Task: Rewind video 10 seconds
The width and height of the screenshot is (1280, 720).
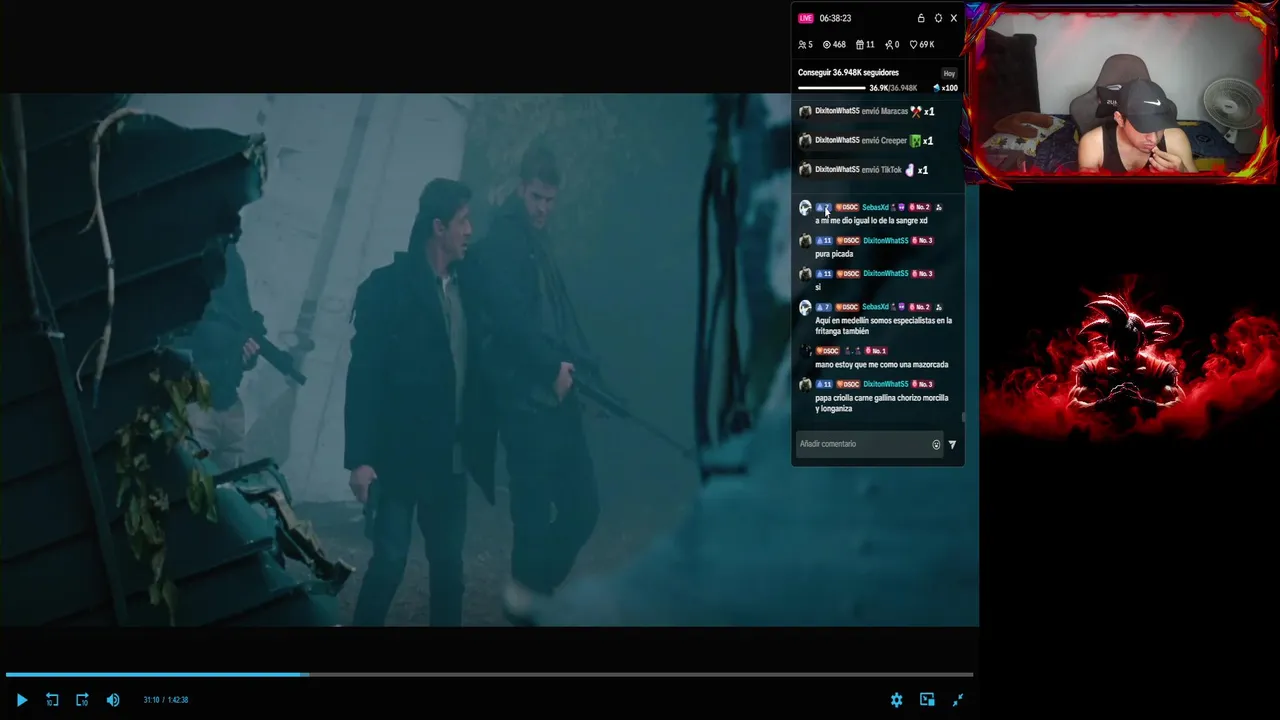Action: (x=52, y=700)
